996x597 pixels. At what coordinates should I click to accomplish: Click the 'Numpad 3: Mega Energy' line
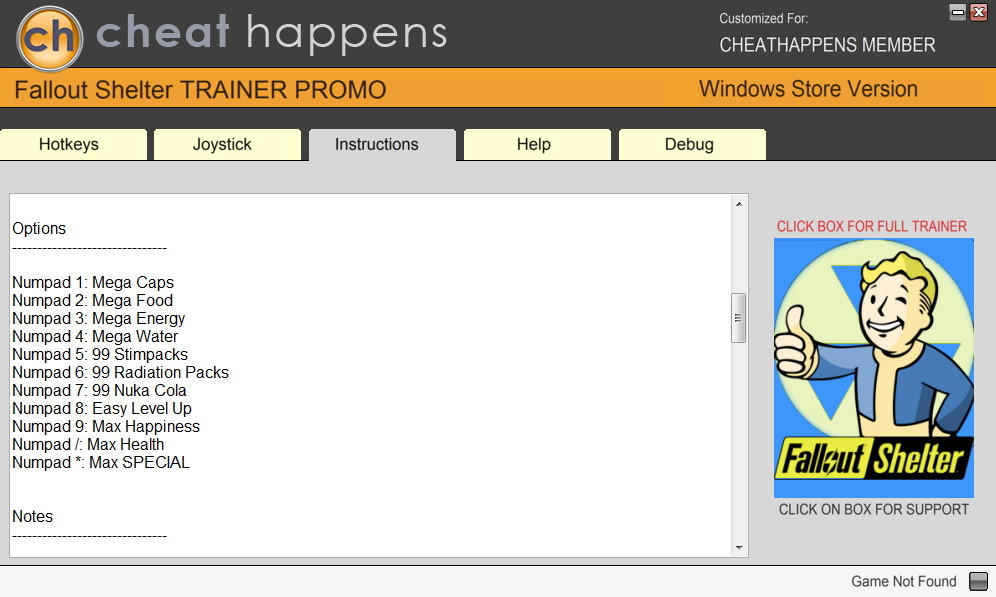click(98, 318)
